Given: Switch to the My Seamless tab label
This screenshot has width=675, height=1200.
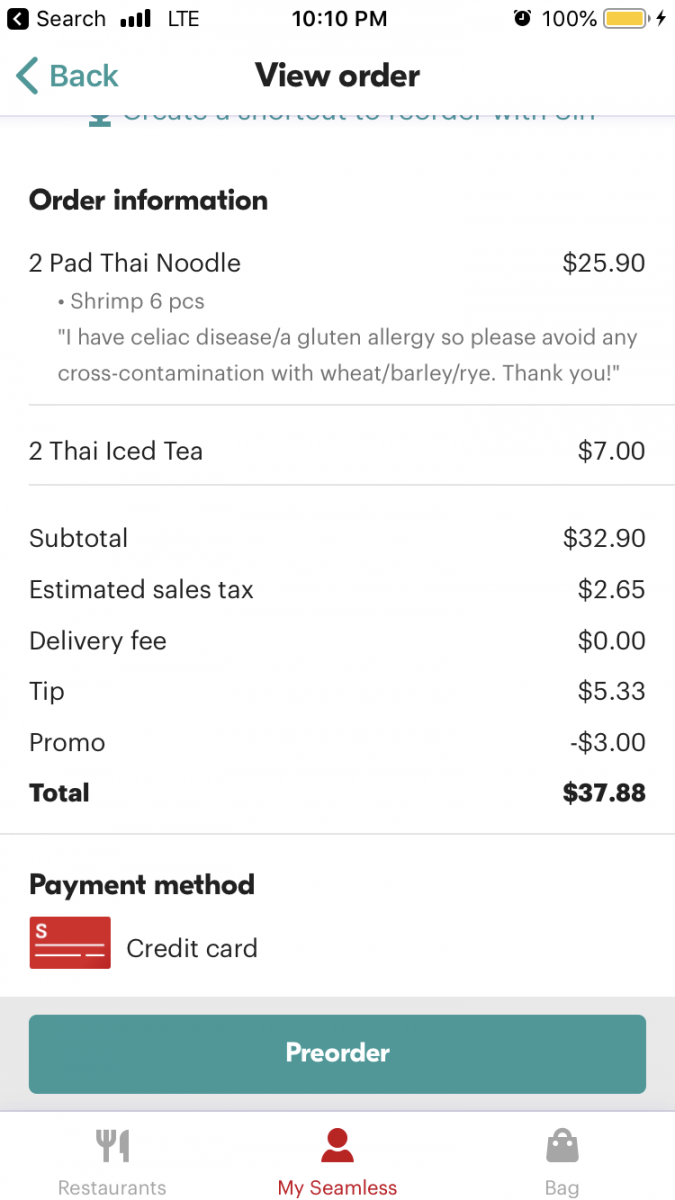Looking at the screenshot, I should [x=337, y=1188].
